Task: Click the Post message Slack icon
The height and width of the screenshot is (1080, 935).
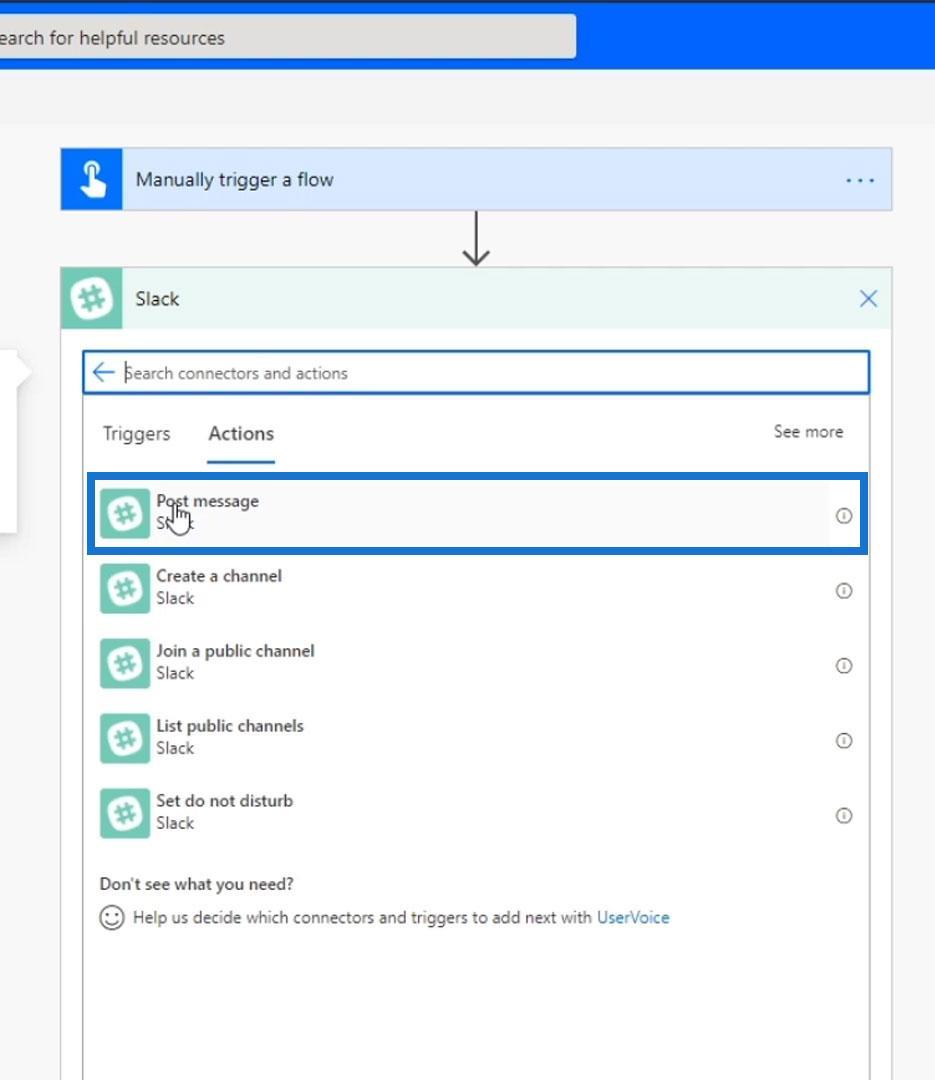Action: click(x=125, y=514)
